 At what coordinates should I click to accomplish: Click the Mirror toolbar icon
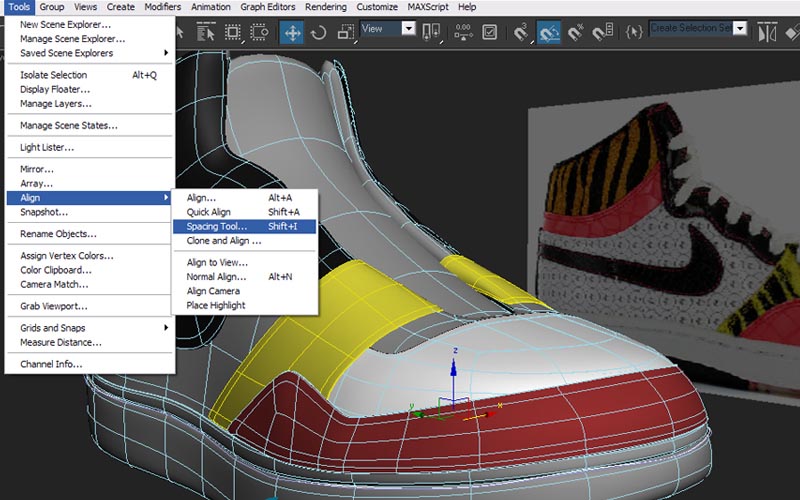(x=767, y=33)
